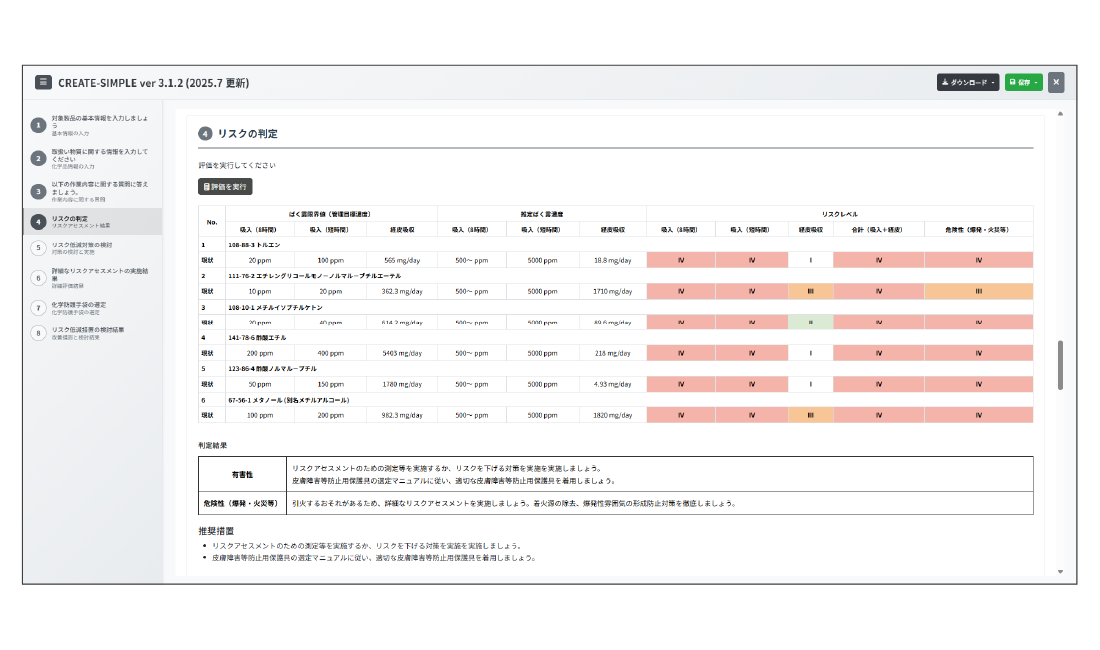Click the step 7 circle icon
The image size is (1100, 650).
click(38, 307)
